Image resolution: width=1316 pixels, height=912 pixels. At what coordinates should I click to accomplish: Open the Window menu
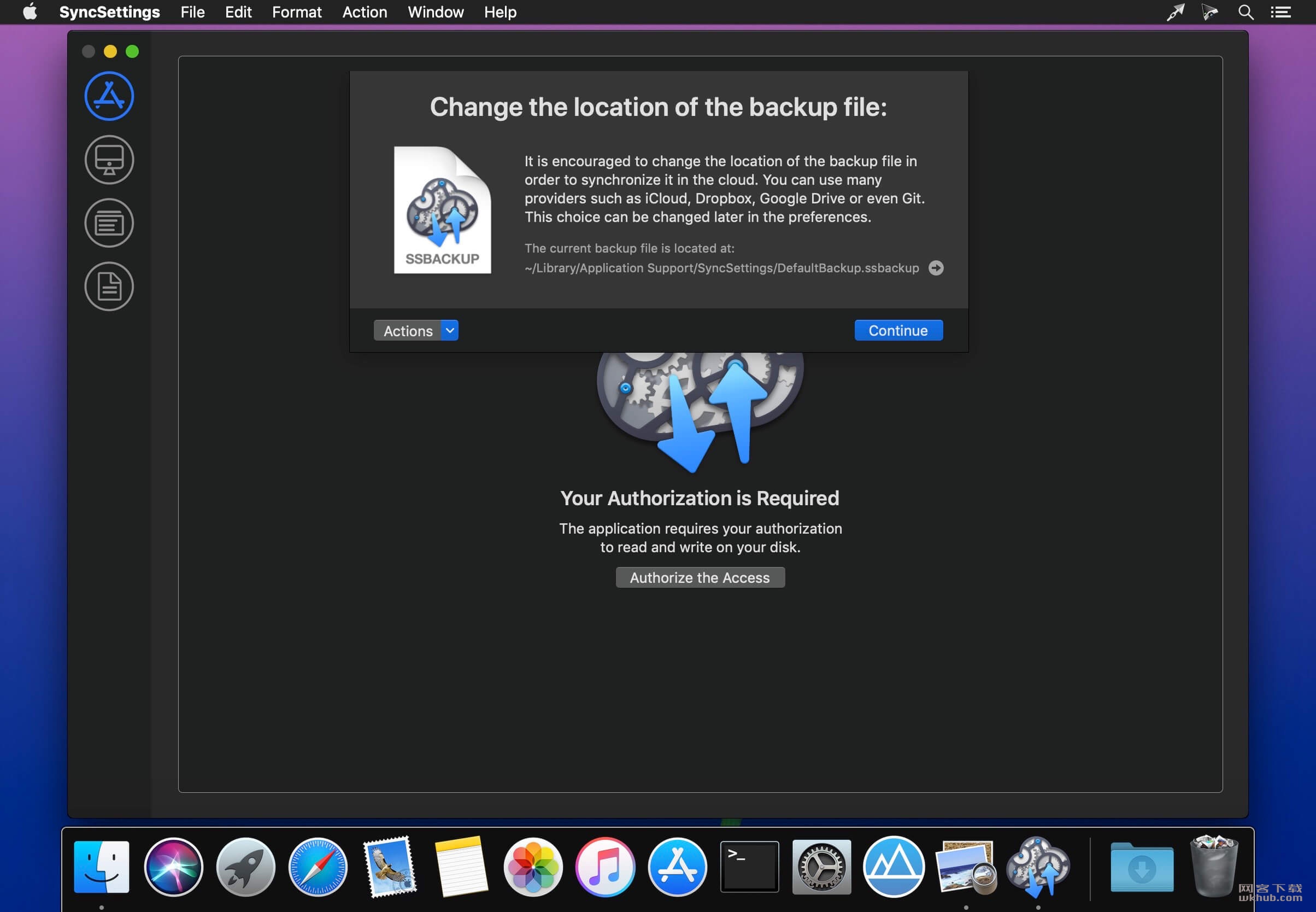point(435,11)
